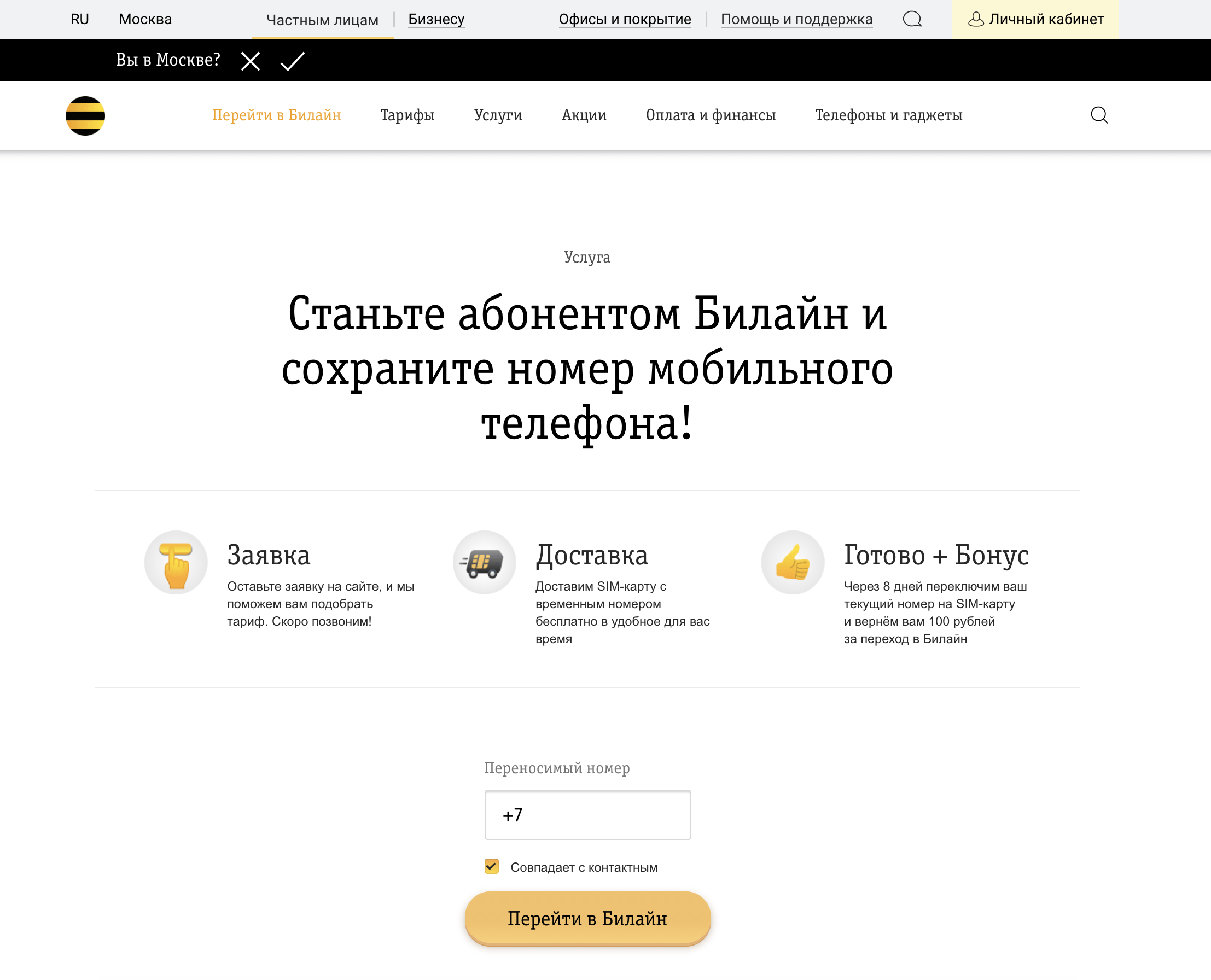Image resolution: width=1211 pixels, height=980 pixels.
Task: Click the dismiss X icon on location banner
Action: pyautogui.click(x=251, y=60)
